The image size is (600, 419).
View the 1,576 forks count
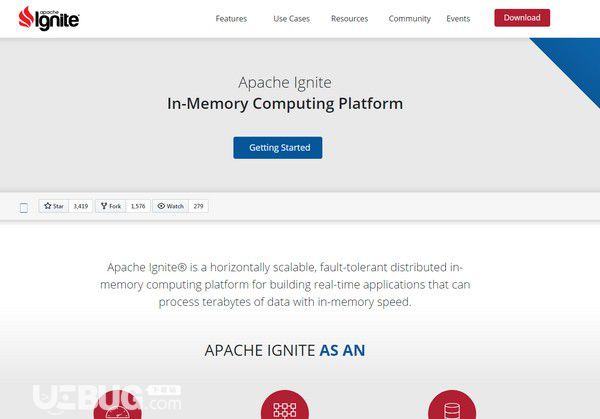[x=138, y=206]
